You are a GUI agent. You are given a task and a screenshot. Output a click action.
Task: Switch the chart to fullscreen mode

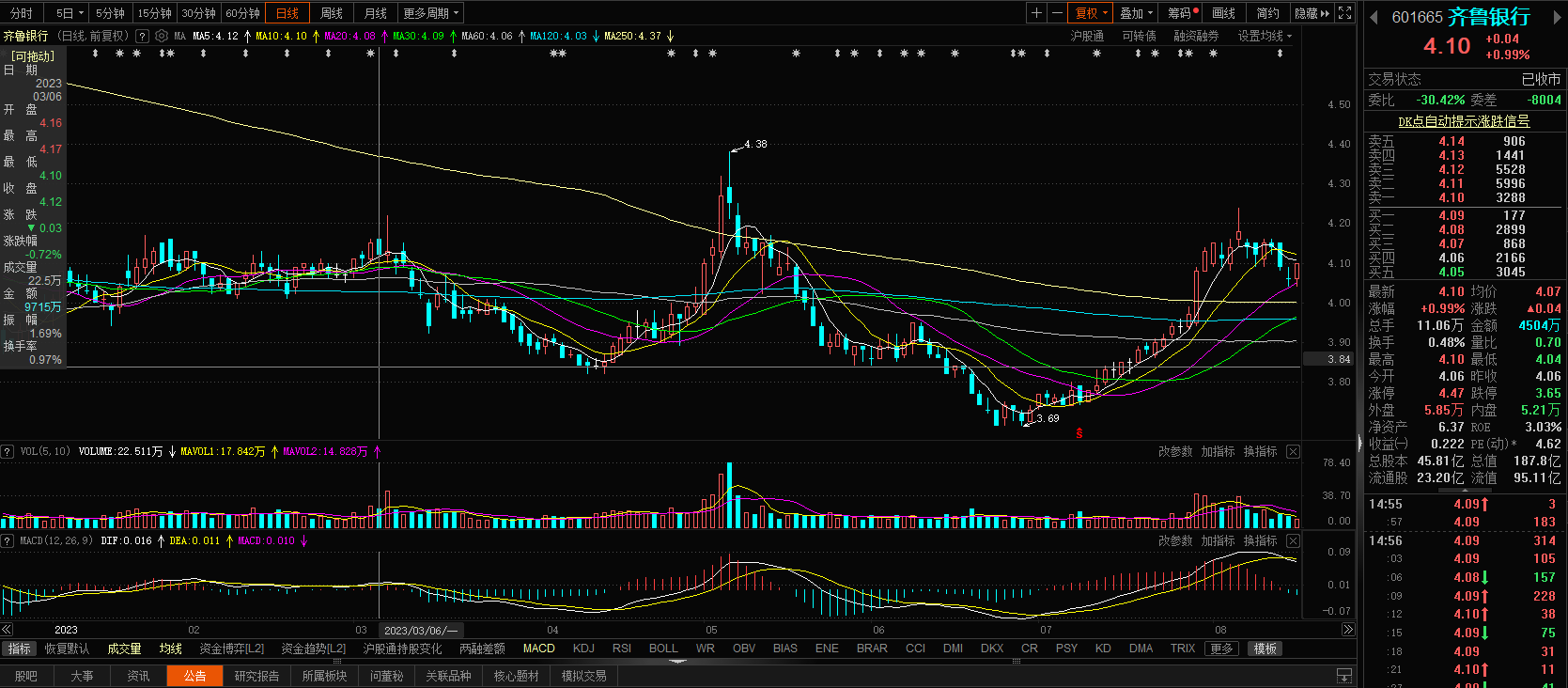click(x=1344, y=13)
